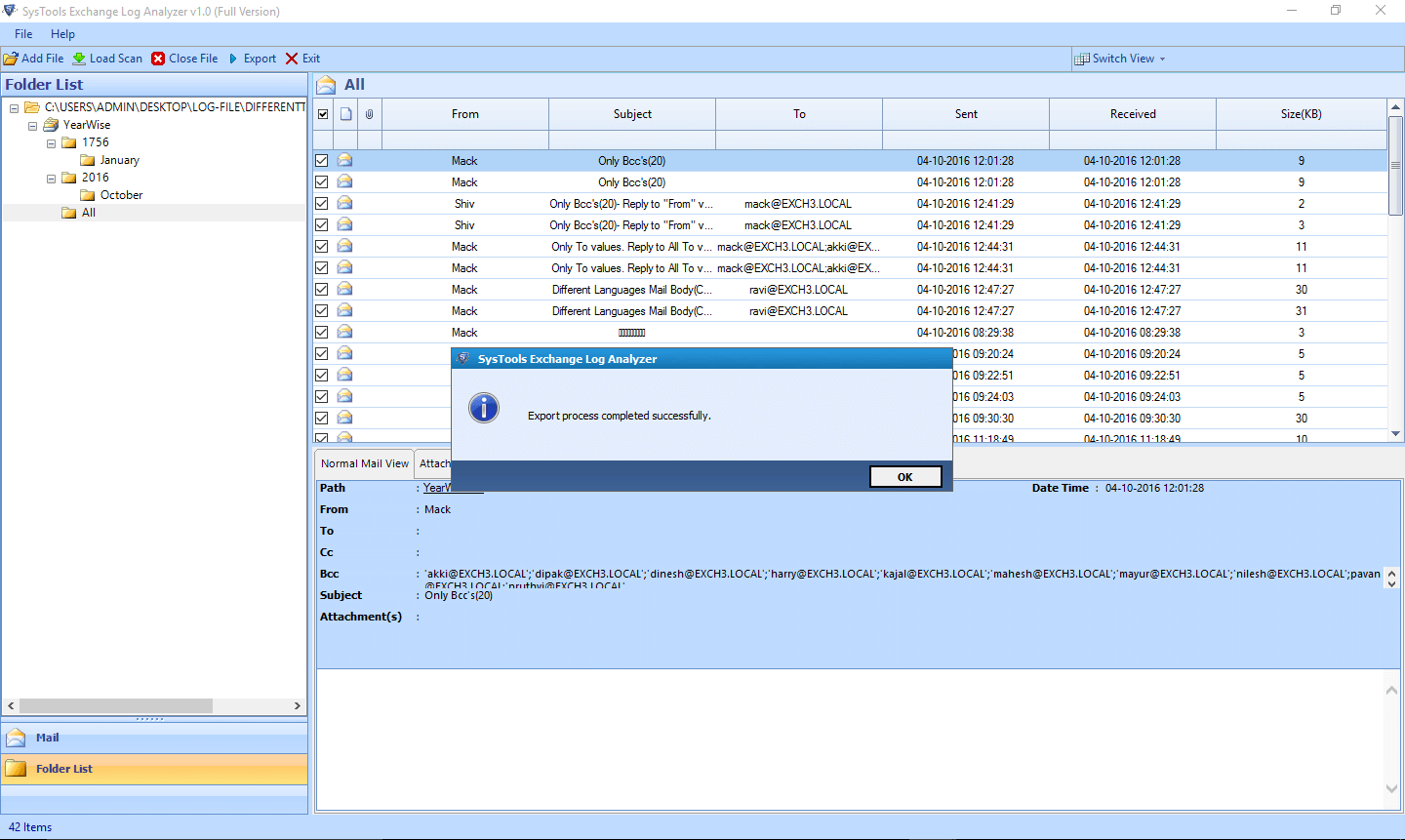This screenshot has height=840, width=1405.
Task: Click envelope icon of mail received 09:30:30
Action: click(x=344, y=418)
